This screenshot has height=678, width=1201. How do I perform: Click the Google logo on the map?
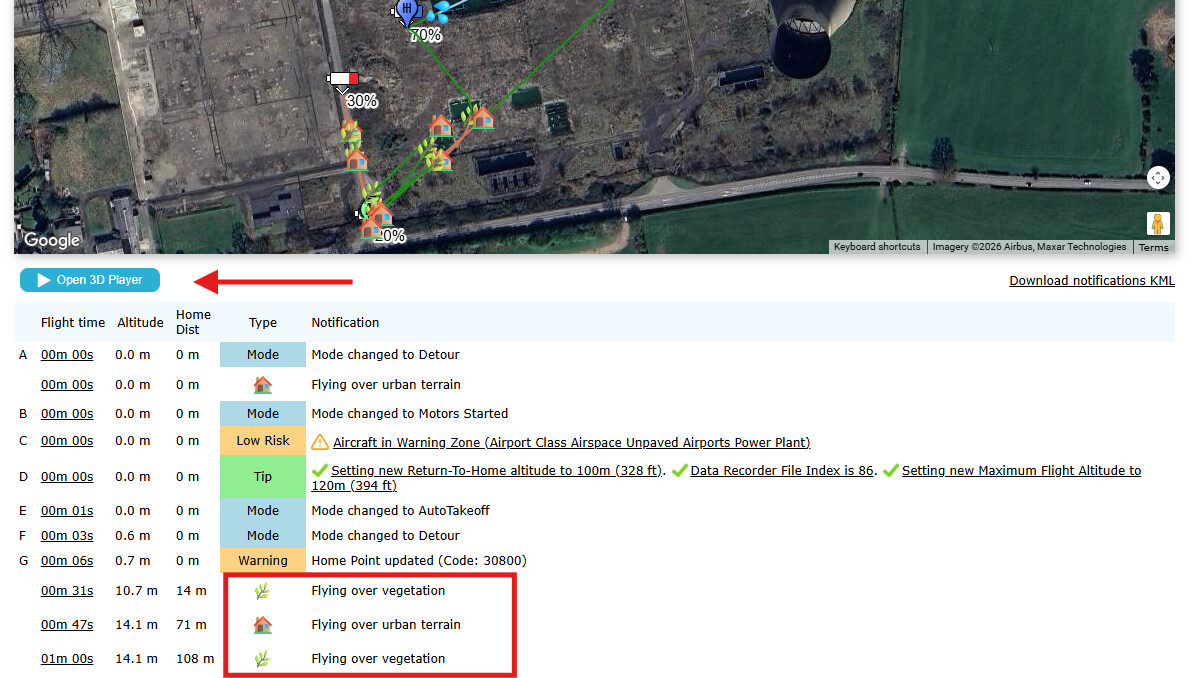point(52,240)
